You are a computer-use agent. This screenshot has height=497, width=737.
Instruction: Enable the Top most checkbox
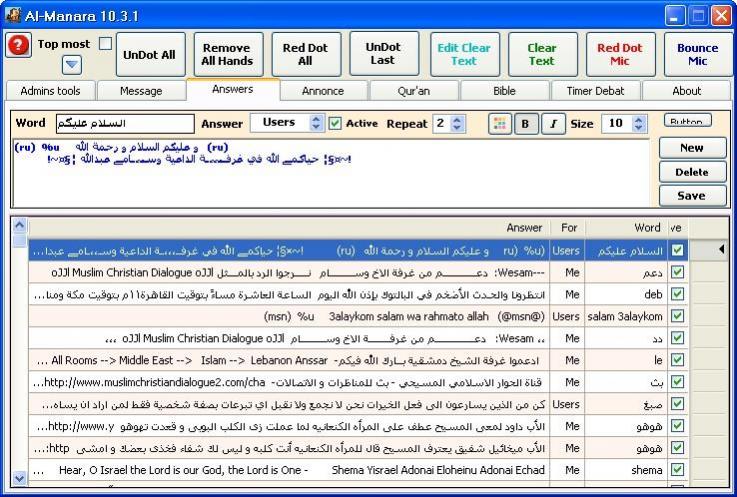[105, 44]
